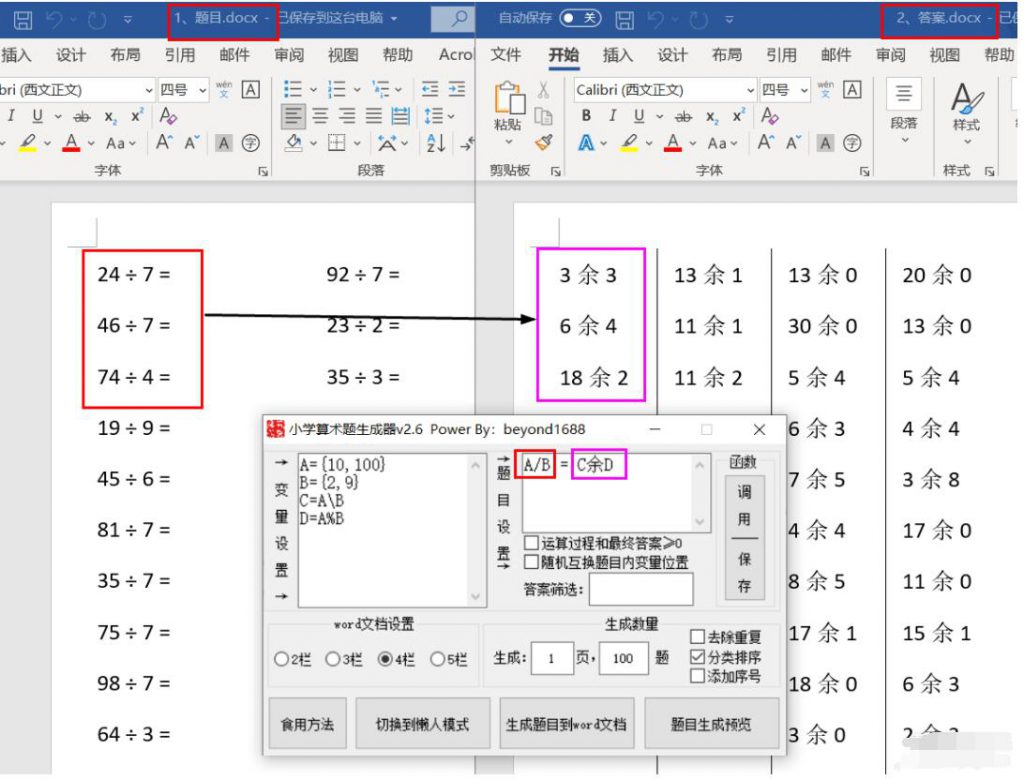1024x779 pixels.
Task: Click the Paste (粘贴) icon in right Word window
Action: click(508, 103)
